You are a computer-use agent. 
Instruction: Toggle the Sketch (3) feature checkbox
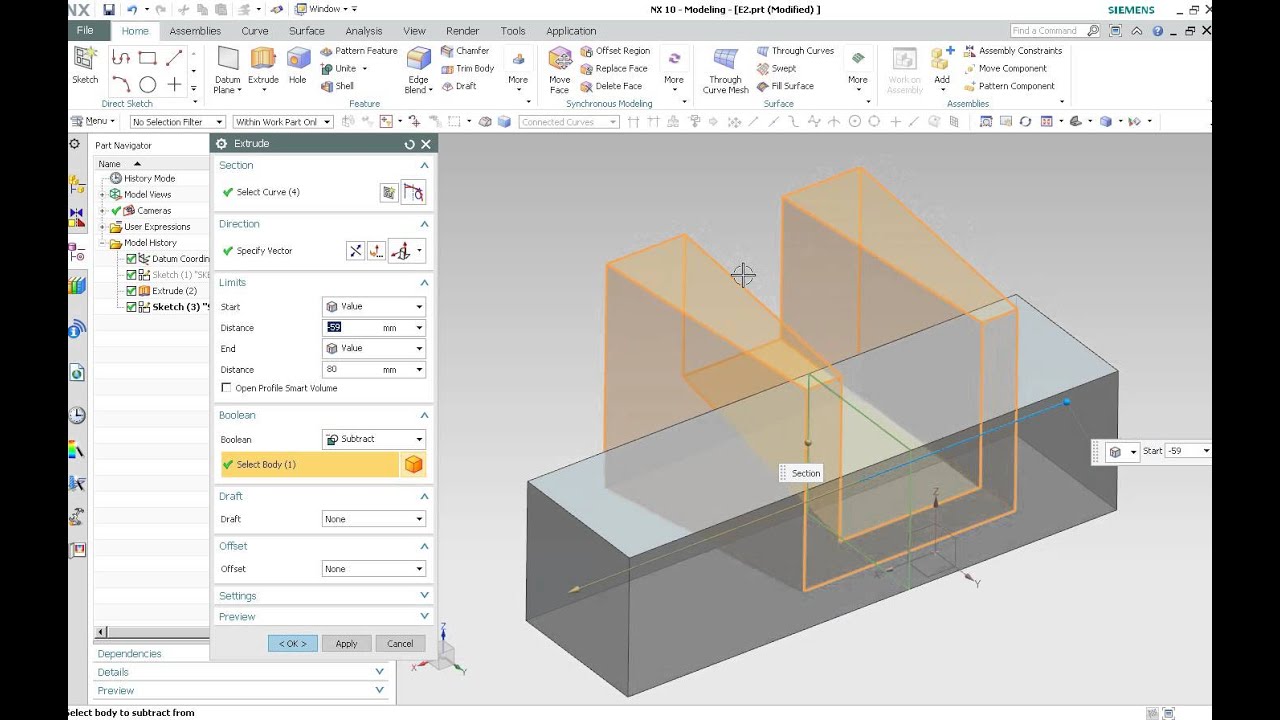(131, 307)
